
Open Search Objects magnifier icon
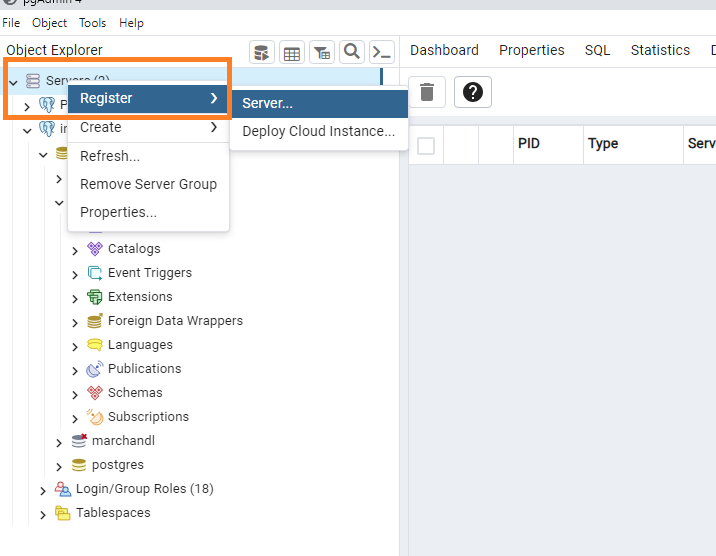tap(352, 52)
